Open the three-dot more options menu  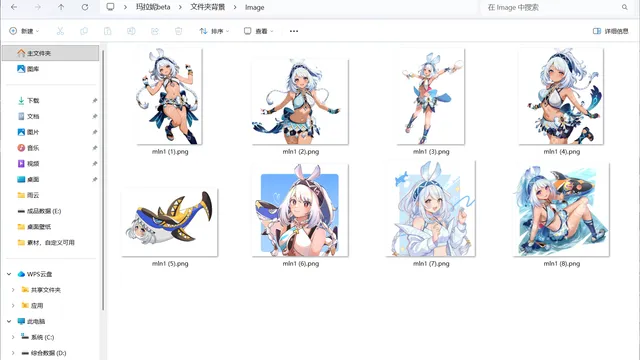point(294,31)
